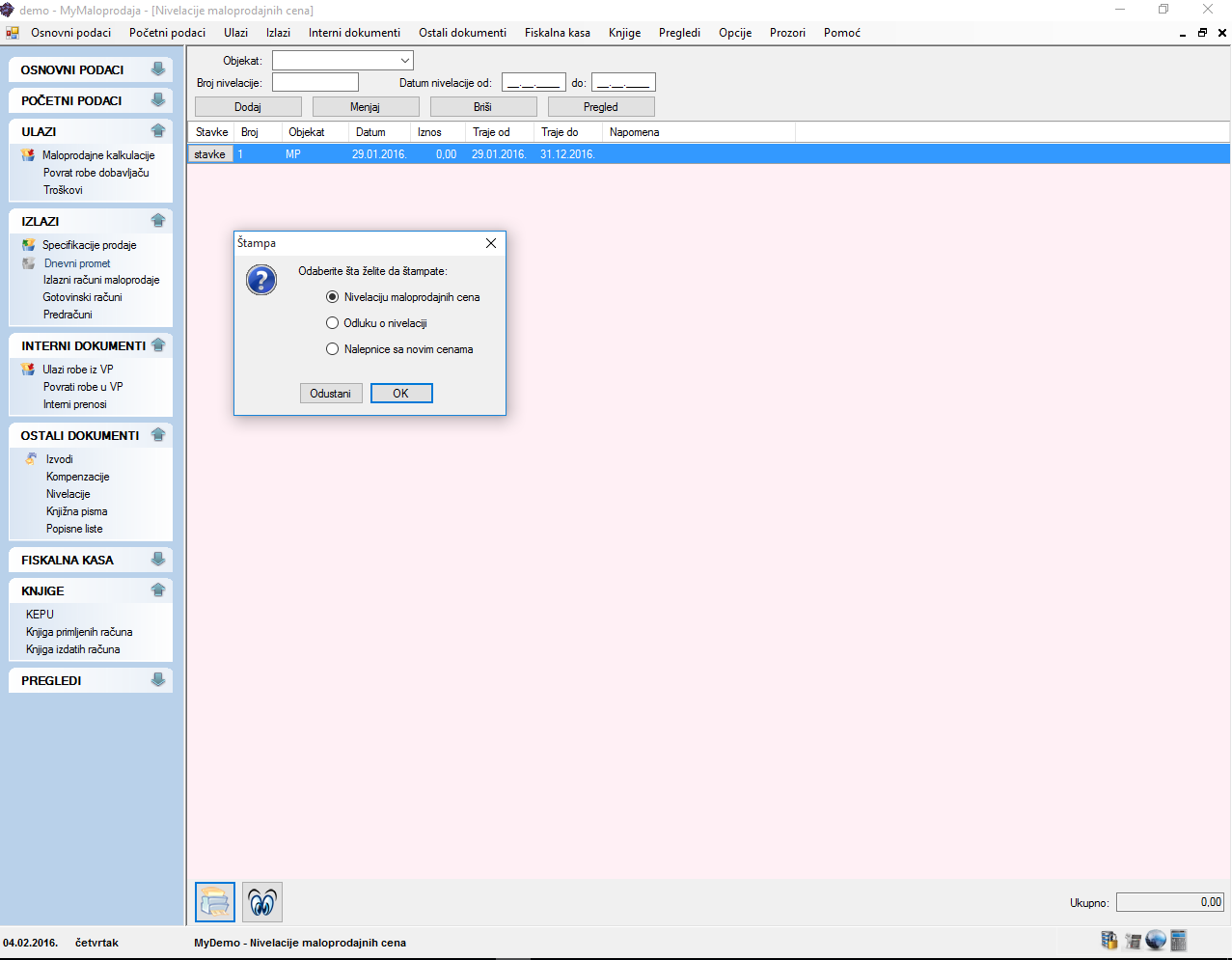This screenshot has width=1232, height=960.
Task: Close the Štampa dialog with X
Action: tap(491, 243)
